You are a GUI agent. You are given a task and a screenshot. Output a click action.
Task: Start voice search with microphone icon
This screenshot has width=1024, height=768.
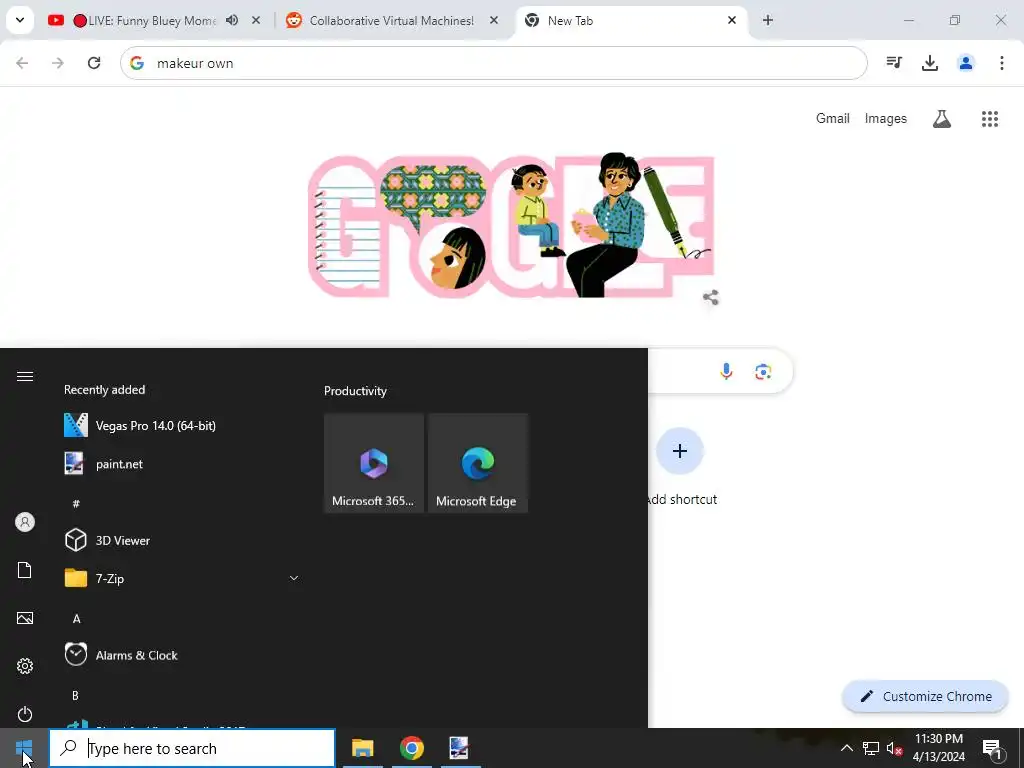pos(726,372)
